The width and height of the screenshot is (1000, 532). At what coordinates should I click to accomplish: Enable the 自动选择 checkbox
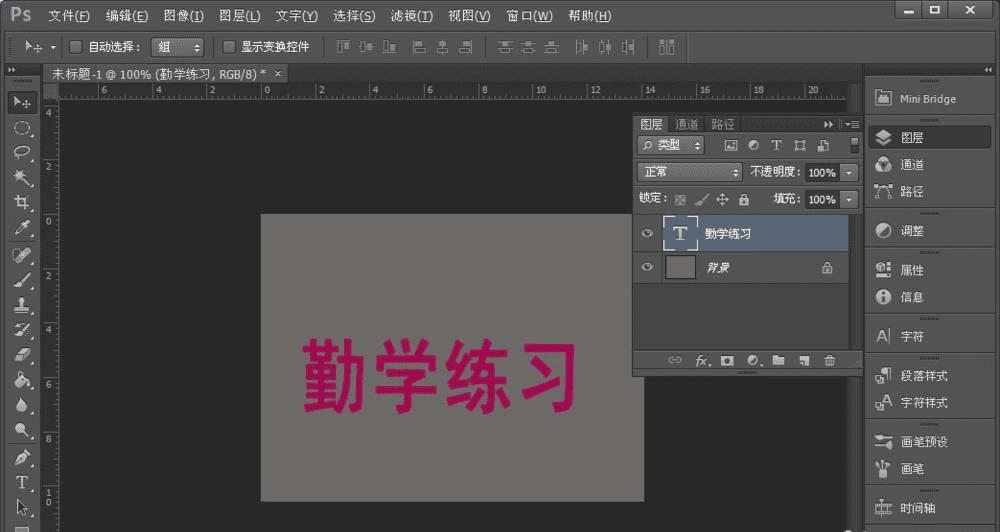coord(76,47)
